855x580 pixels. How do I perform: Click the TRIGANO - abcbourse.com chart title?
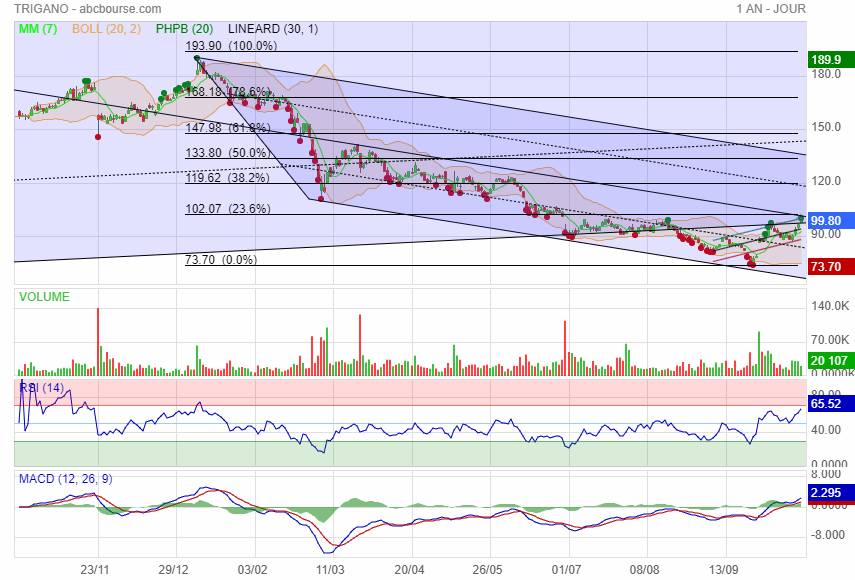point(88,9)
